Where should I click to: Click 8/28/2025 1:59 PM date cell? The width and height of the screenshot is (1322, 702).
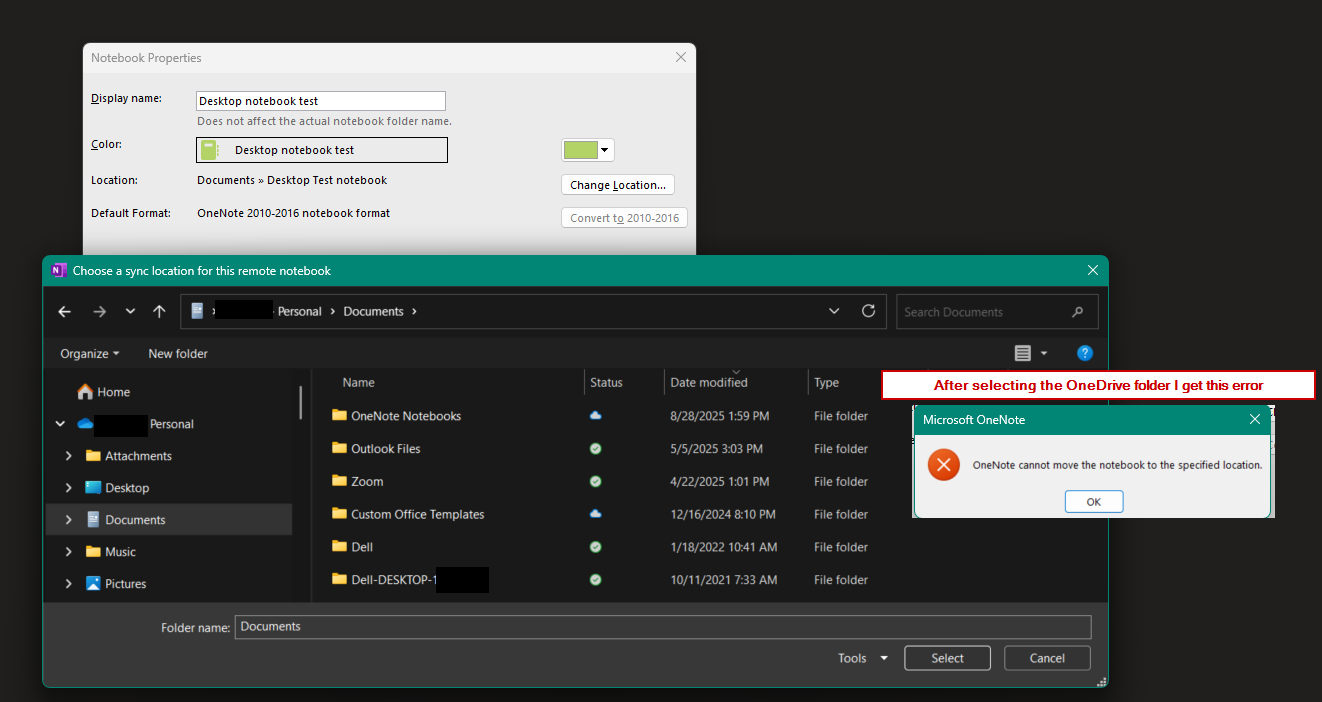click(720, 416)
